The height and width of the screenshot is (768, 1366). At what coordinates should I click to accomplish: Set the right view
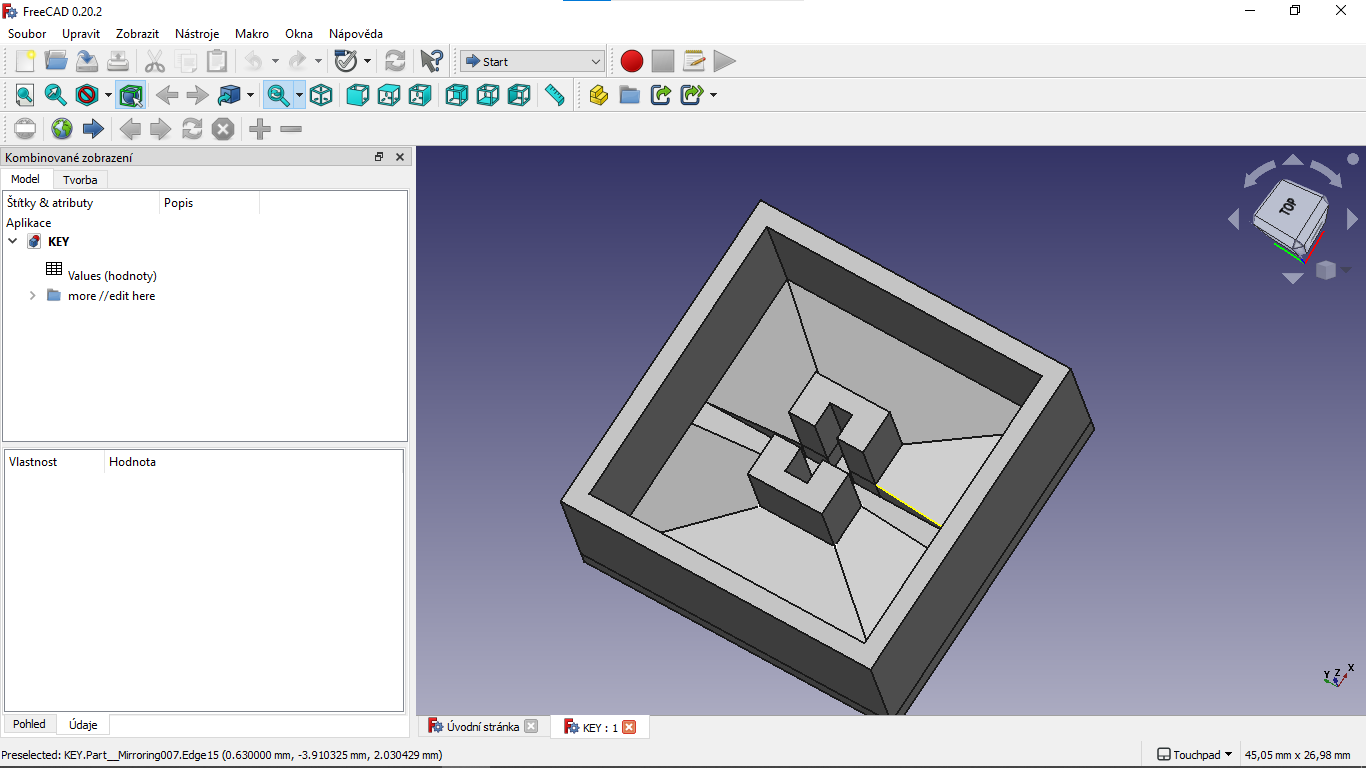(420, 95)
